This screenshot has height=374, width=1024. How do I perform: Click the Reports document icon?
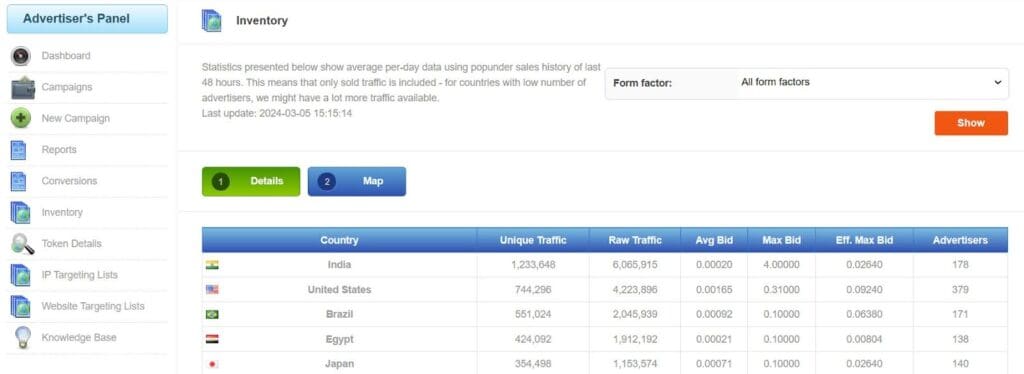pos(18,150)
